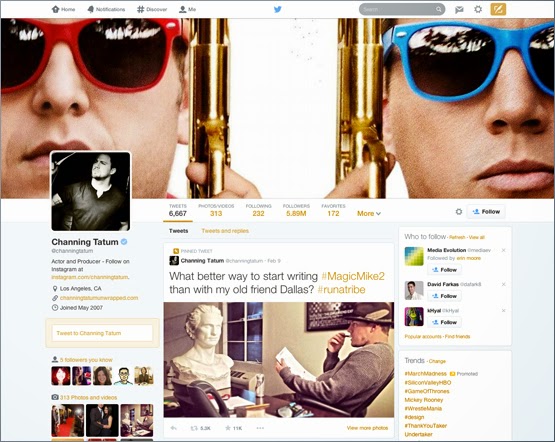Open the settings gear in top bar
The width and height of the screenshot is (555, 442).
pyautogui.click(x=478, y=9)
